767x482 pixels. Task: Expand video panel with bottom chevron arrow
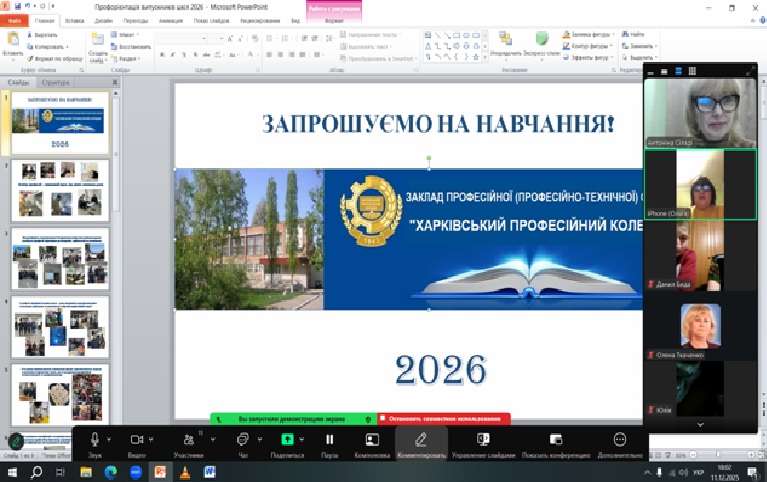click(700, 425)
